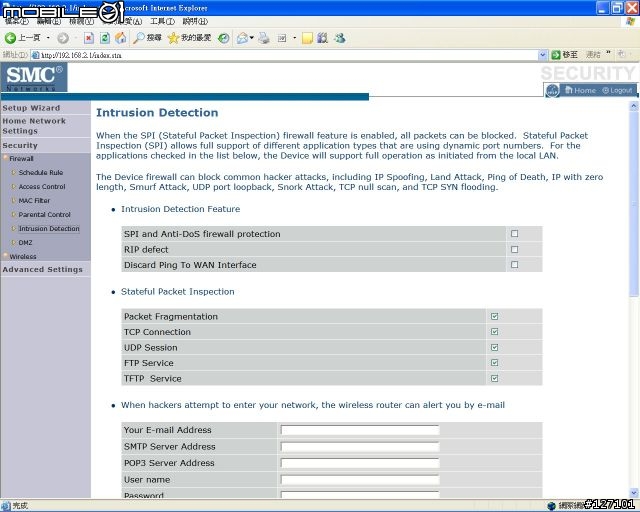Click the Print printer icon
Image resolution: width=640 pixels, height=512 pixels.
[x=264, y=38]
